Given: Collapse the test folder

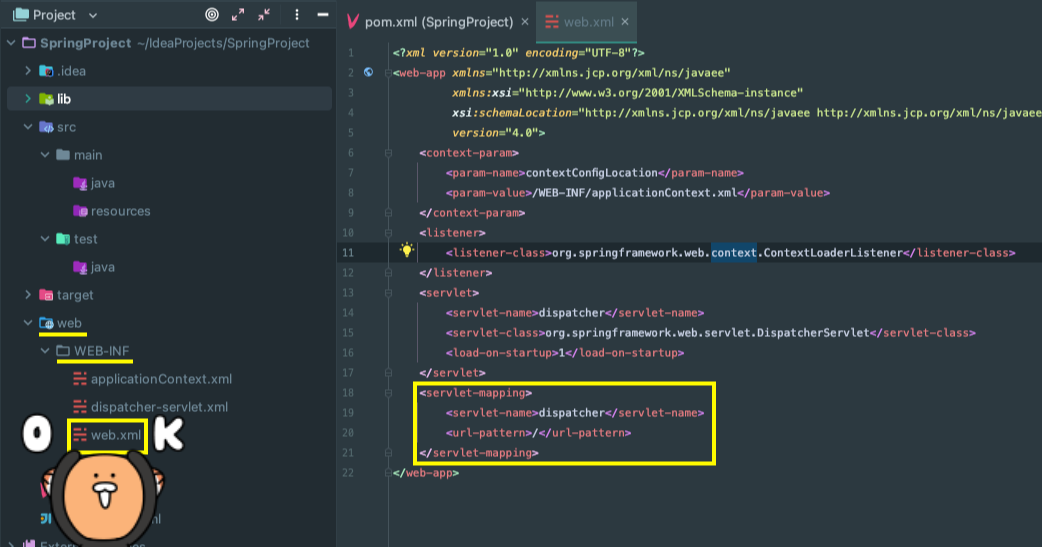Looking at the screenshot, I should tap(45, 239).
